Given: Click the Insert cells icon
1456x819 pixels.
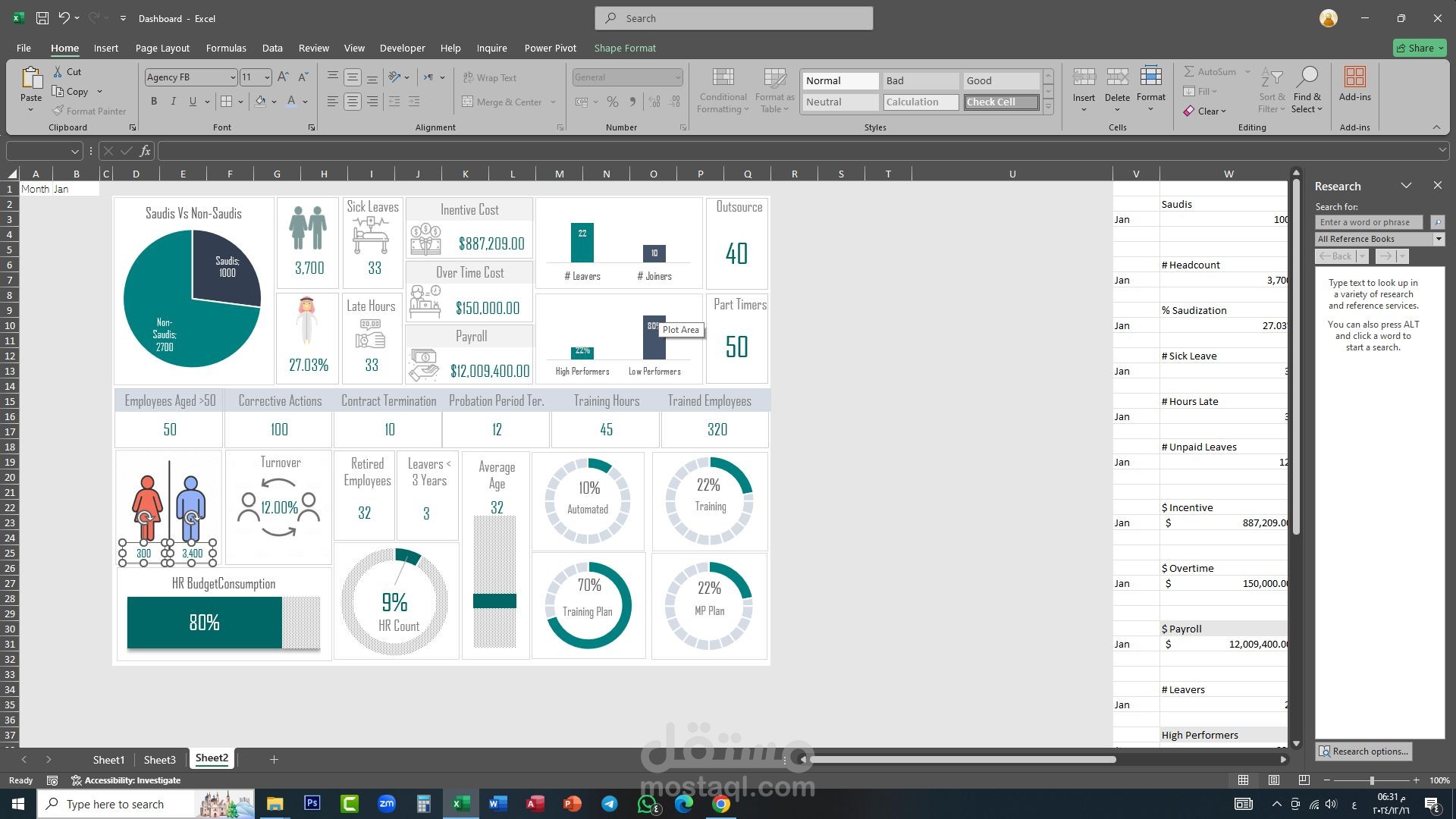Looking at the screenshot, I should point(1084,77).
